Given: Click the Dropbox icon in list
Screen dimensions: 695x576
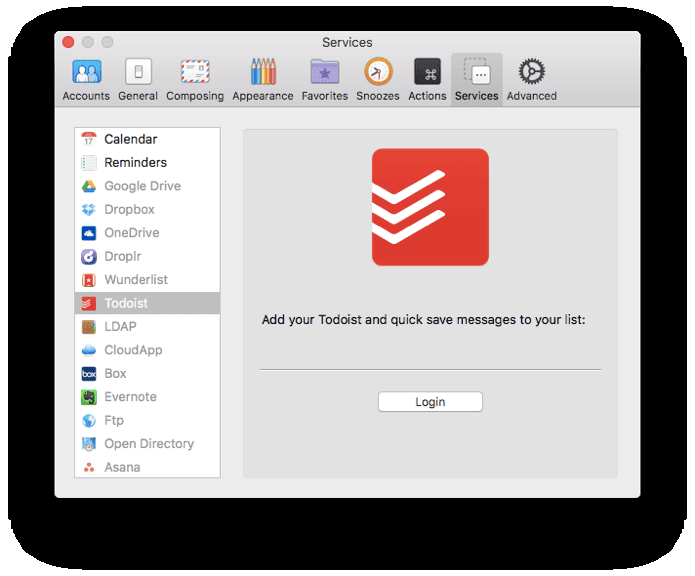Looking at the screenshot, I should pos(89,210).
